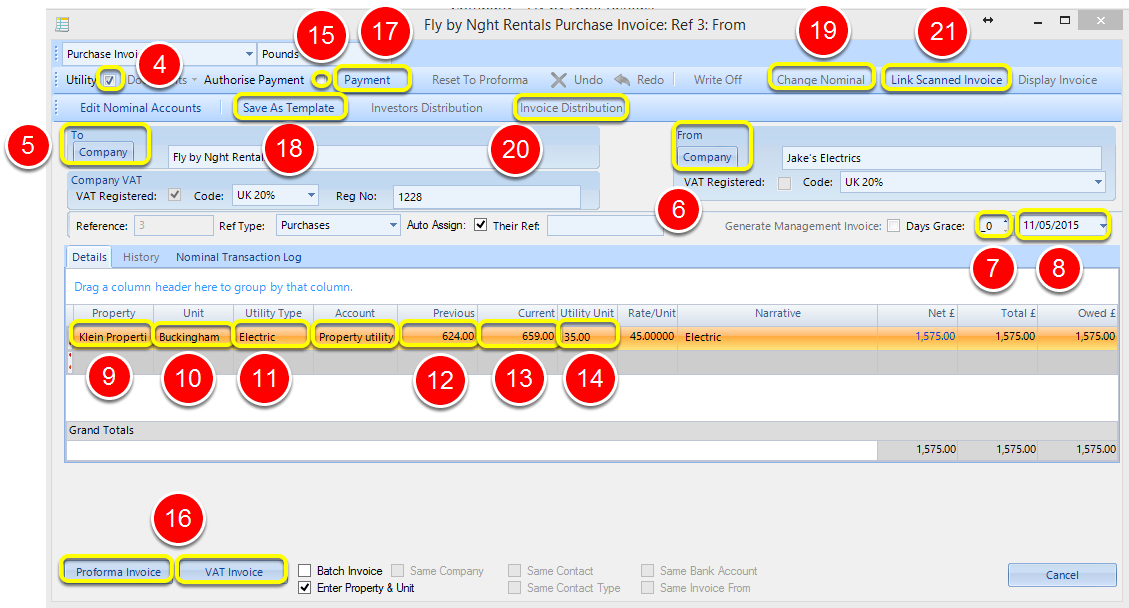Uncheck the Auto Assign checkbox
Viewport: 1129px width, 608px height.
coord(480,225)
